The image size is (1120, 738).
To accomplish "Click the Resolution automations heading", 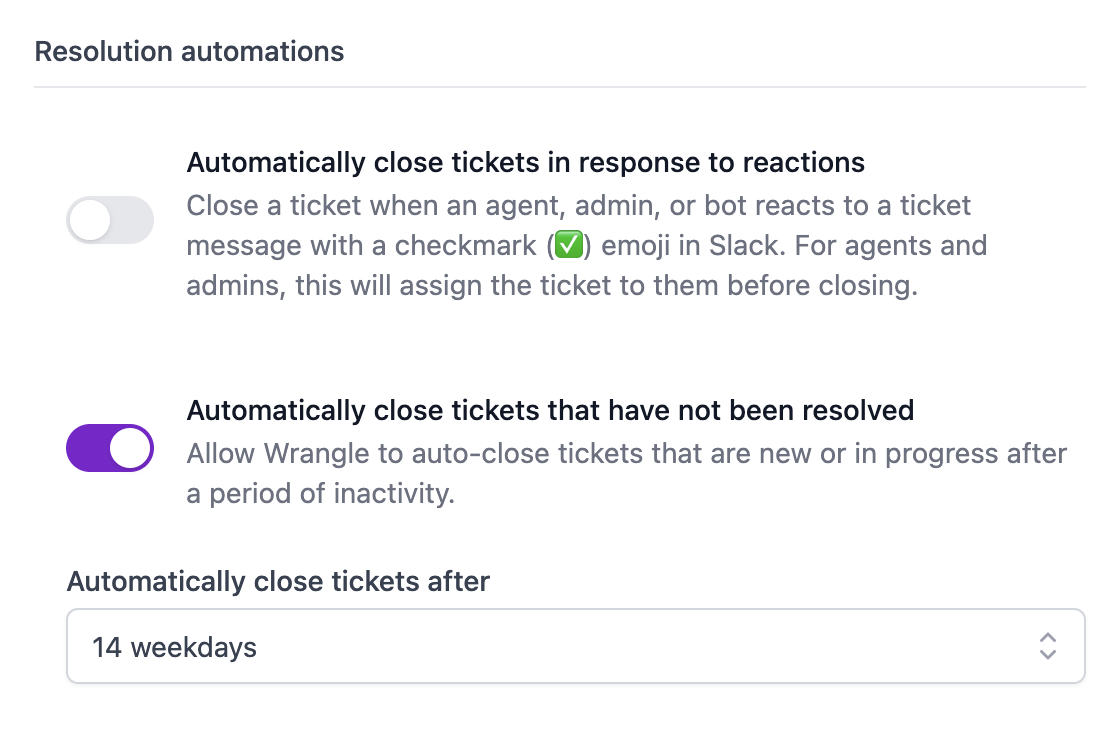I will coord(189,52).
